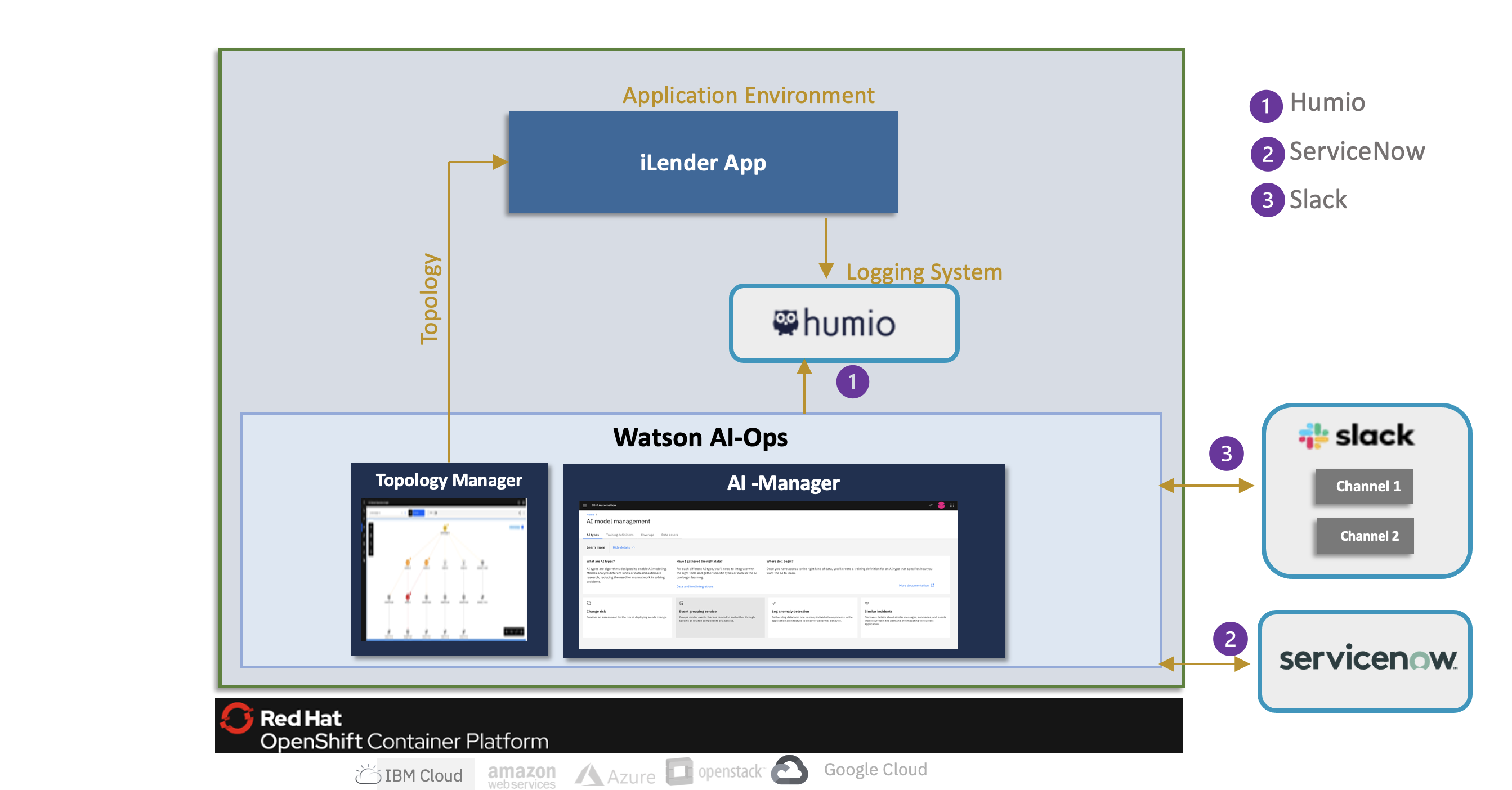Open the More documentation link
This screenshot has height=790, width=1512.
point(913,585)
